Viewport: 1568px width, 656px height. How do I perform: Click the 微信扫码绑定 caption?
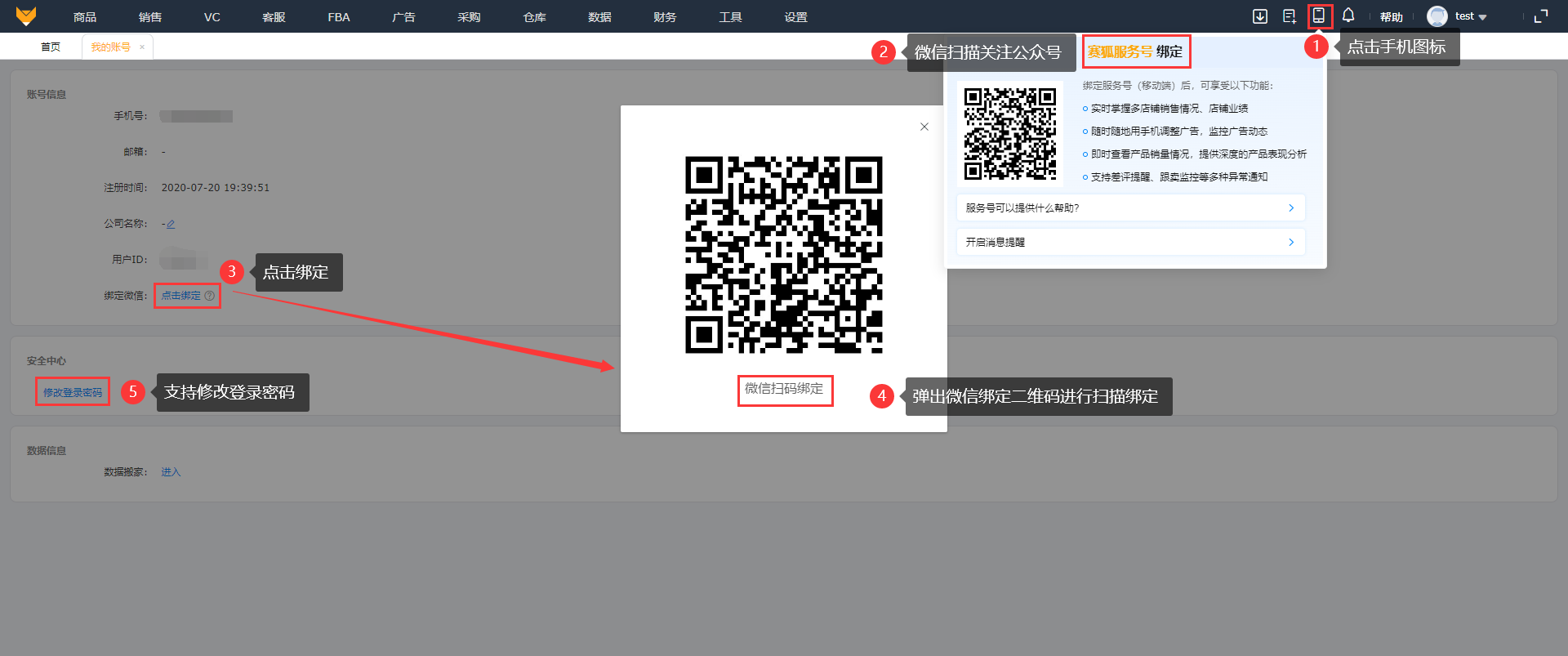(x=784, y=389)
